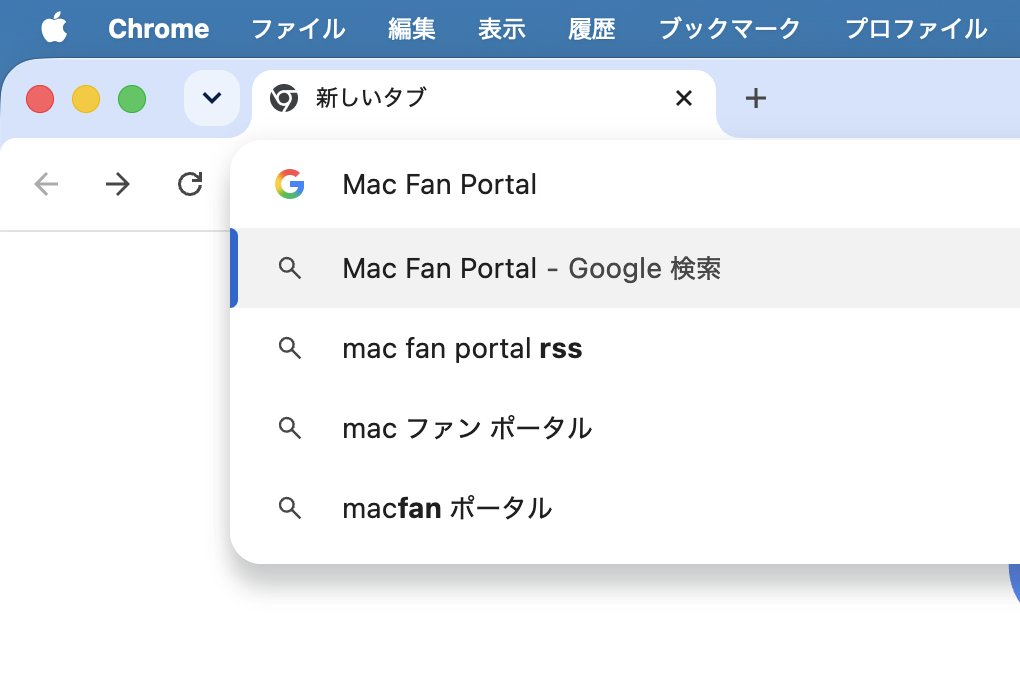Expand the tab search dropdown arrow
Image resolution: width=1020 pixels, height=690 pixels.
coord(212,98)
